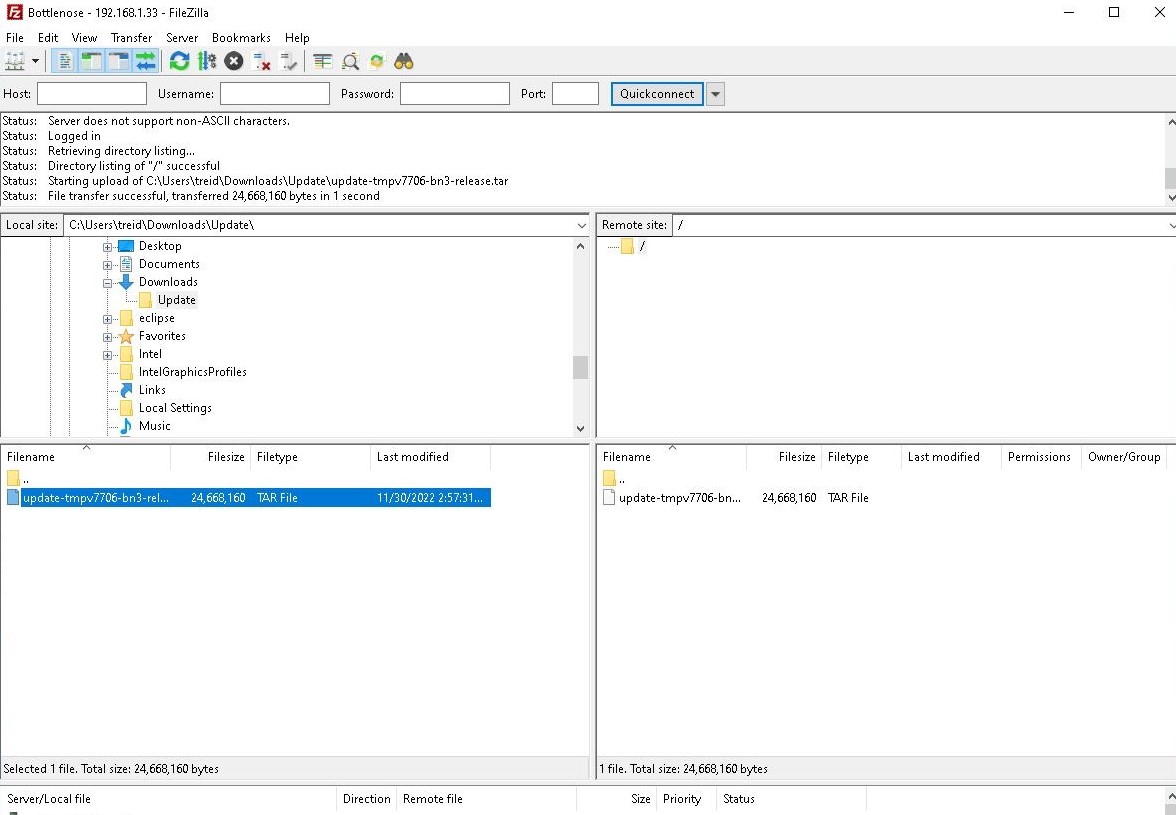Viewport: 1176px width, 815px height.
Task: Open the Quickconnect history dropdown
Action: 716,94
